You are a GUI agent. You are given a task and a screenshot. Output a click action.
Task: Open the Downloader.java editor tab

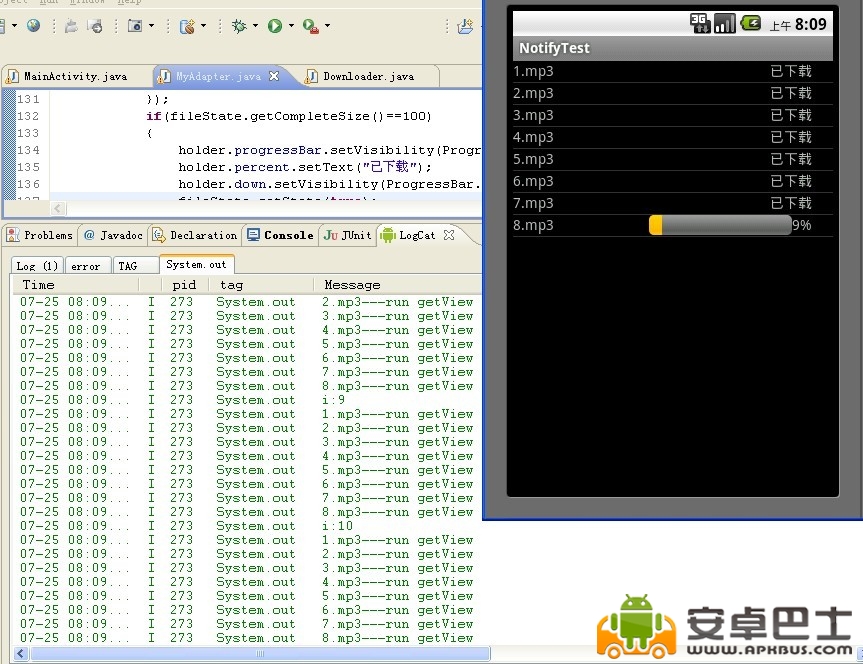coord(367,76)
